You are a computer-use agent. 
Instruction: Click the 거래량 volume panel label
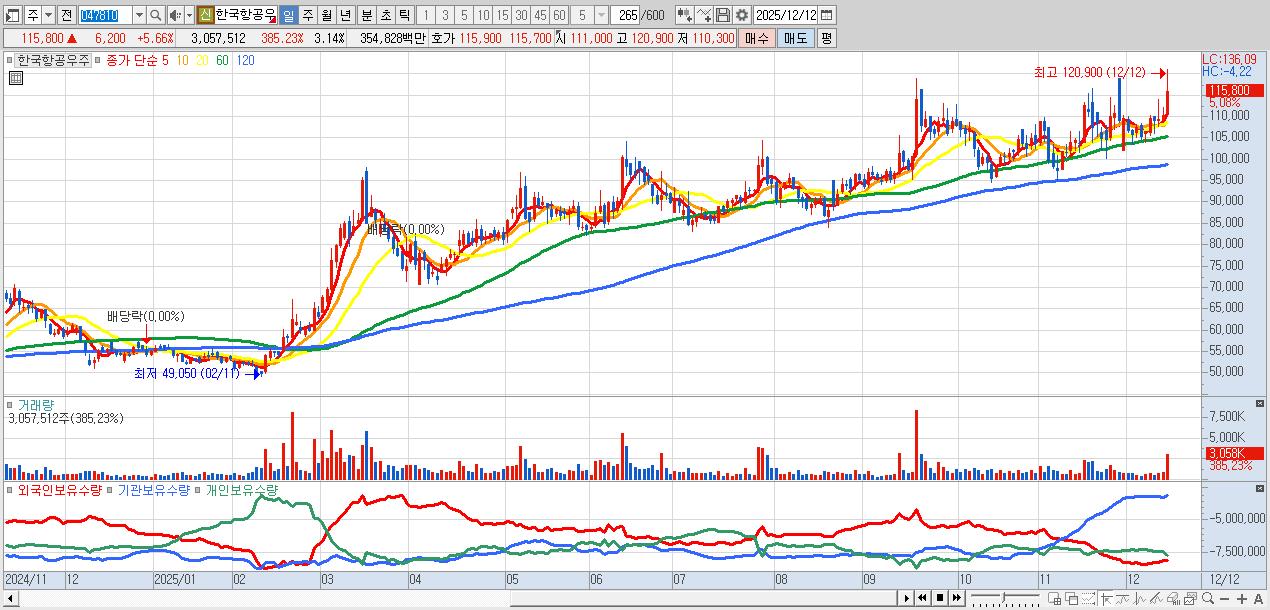(x=36, y=405)
